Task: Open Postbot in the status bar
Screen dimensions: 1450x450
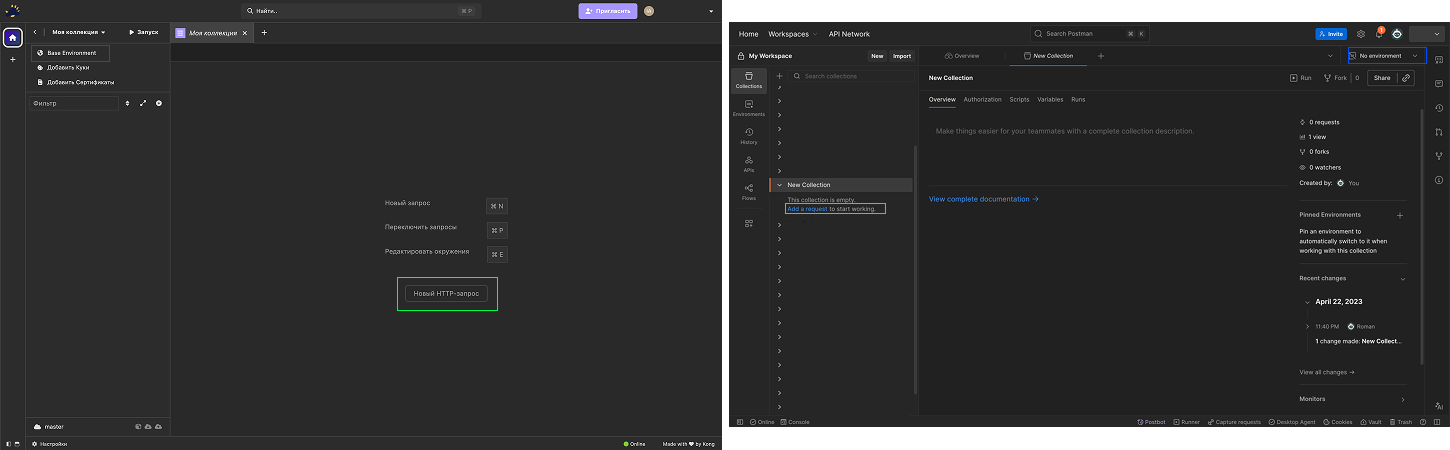Action: click(1151, 422)
